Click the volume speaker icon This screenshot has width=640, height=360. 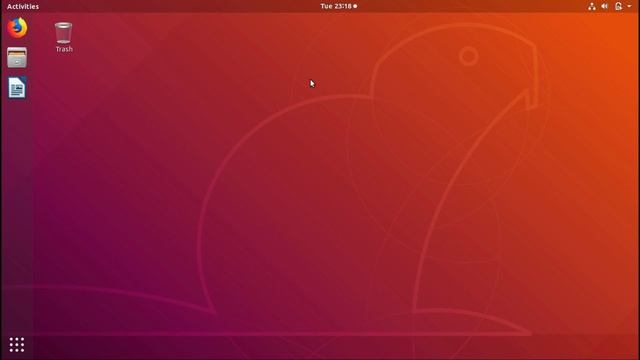click(x=604, y=6)
